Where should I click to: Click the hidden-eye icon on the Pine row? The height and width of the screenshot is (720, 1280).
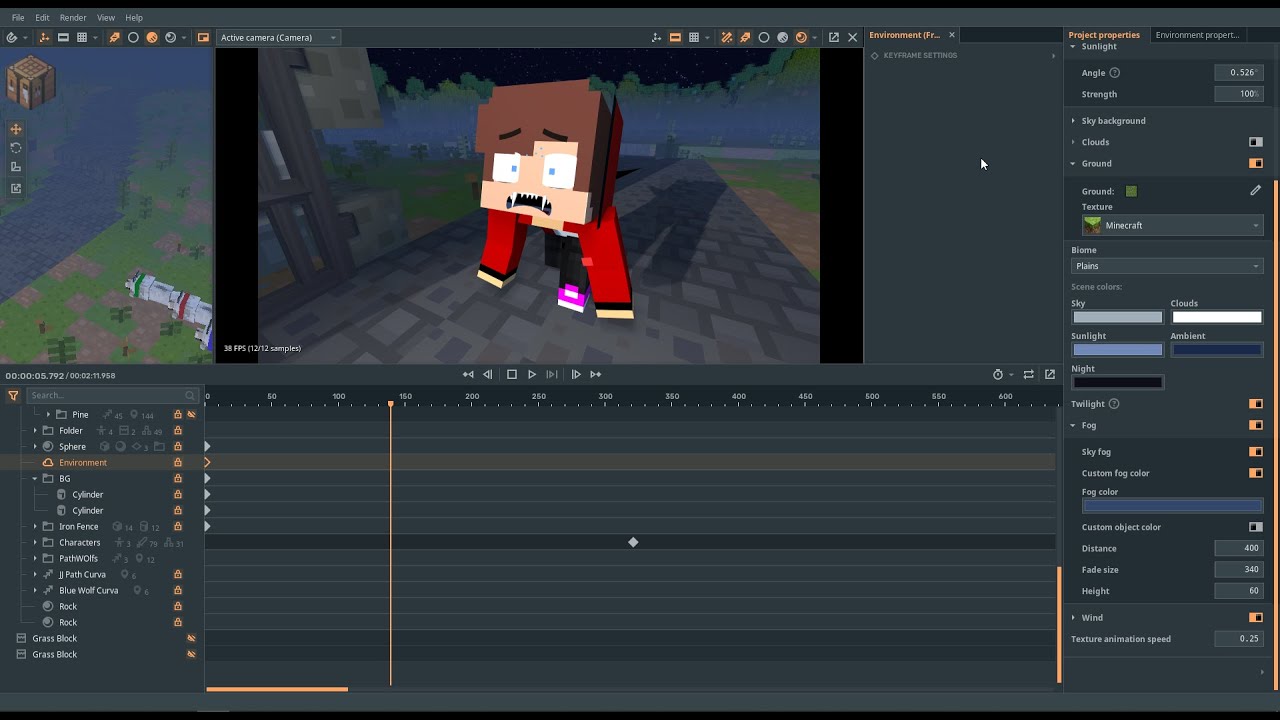tap(191, 415)
